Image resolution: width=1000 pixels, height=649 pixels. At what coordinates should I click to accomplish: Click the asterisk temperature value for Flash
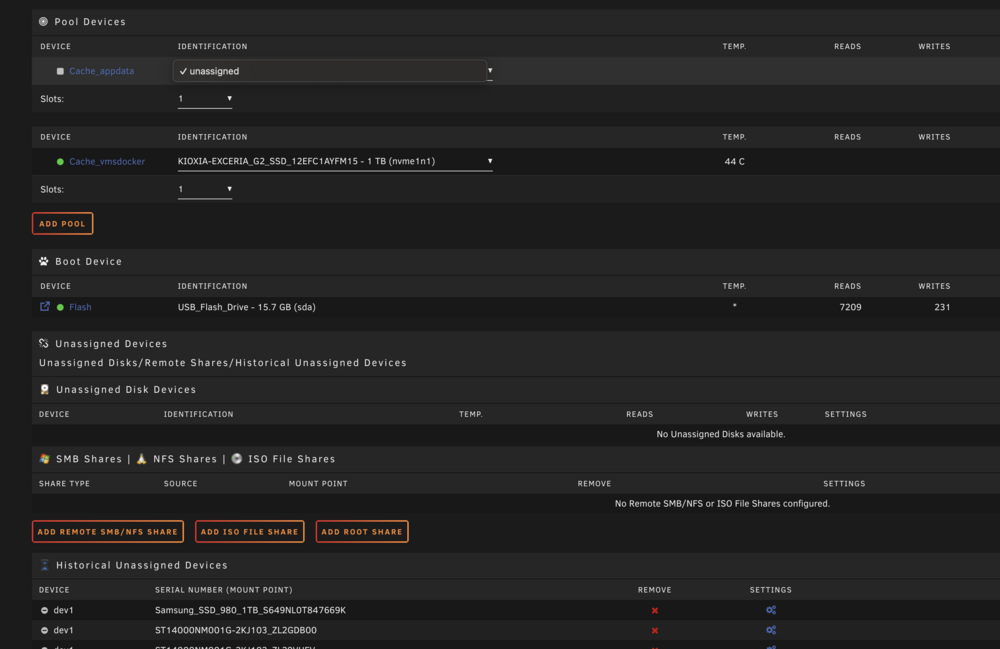[x=735, y=307]
